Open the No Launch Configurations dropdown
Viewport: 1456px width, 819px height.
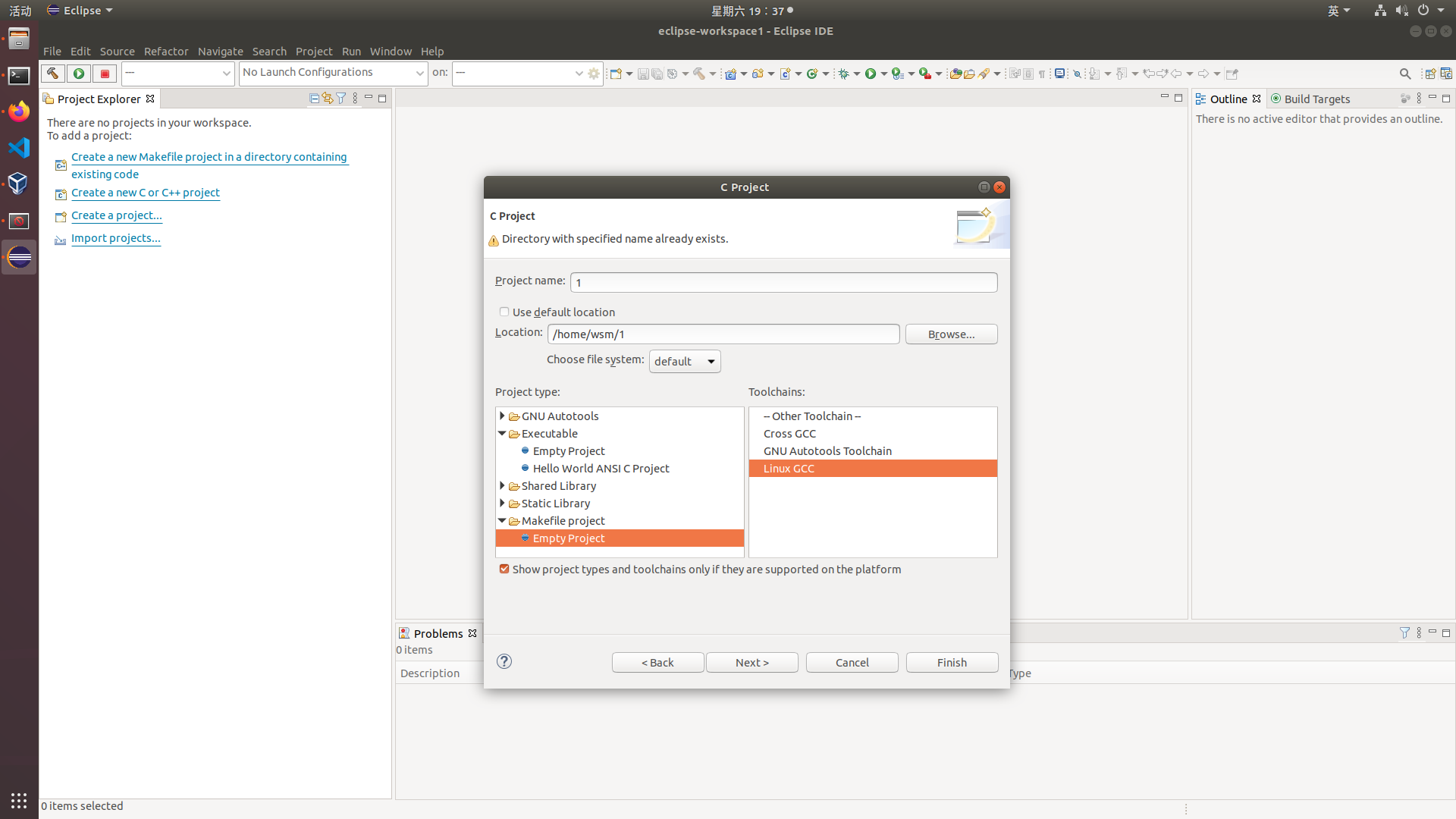(x=333, y=73)
